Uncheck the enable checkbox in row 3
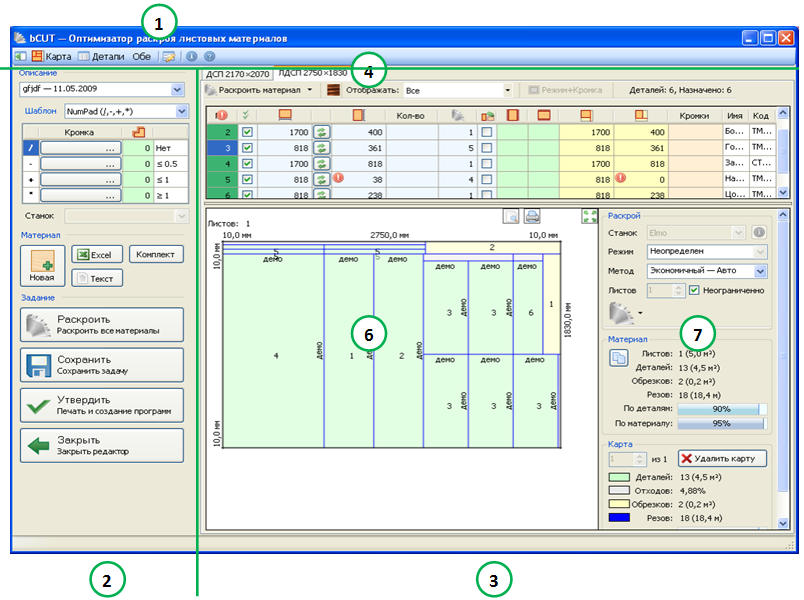The width and height of the screenshot is (804, 600). 247,148
